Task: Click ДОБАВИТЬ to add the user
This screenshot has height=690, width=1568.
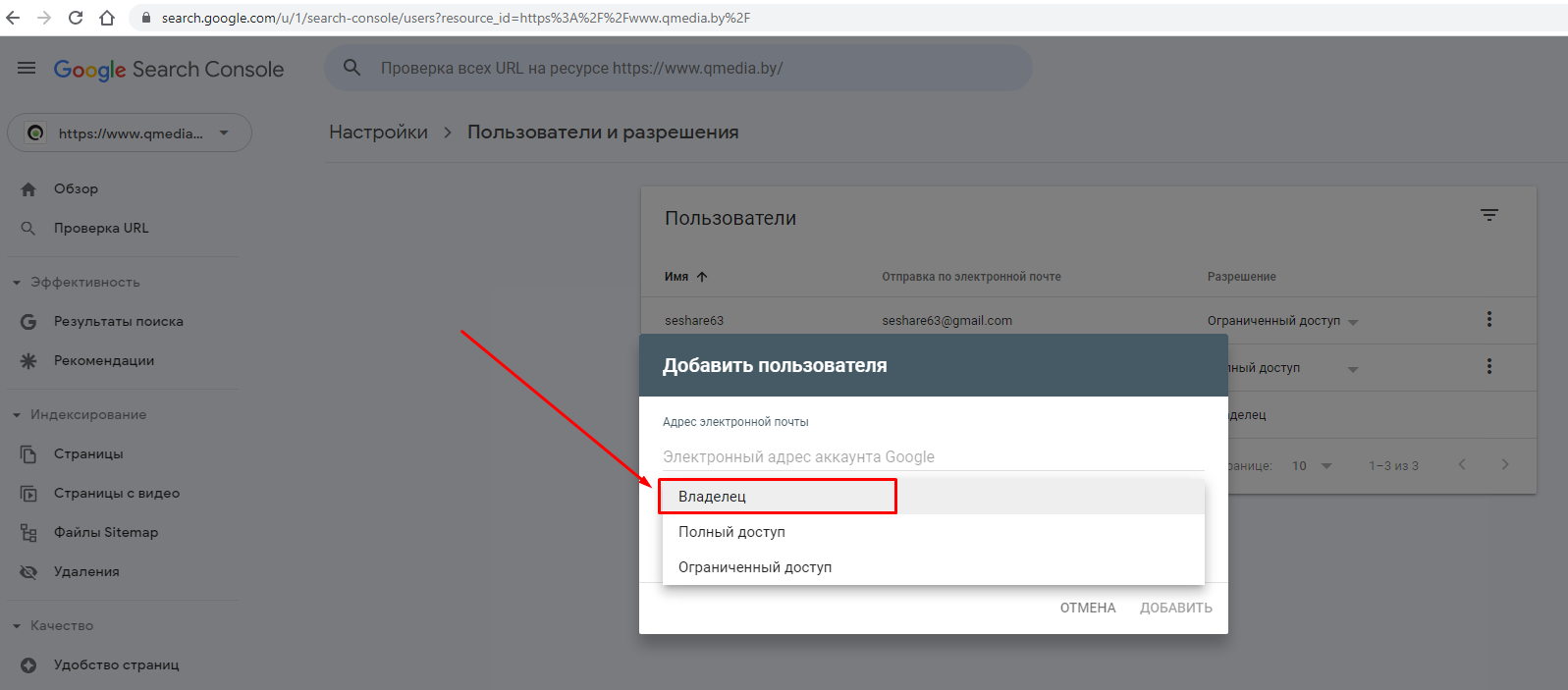Action: (1176, 608)
